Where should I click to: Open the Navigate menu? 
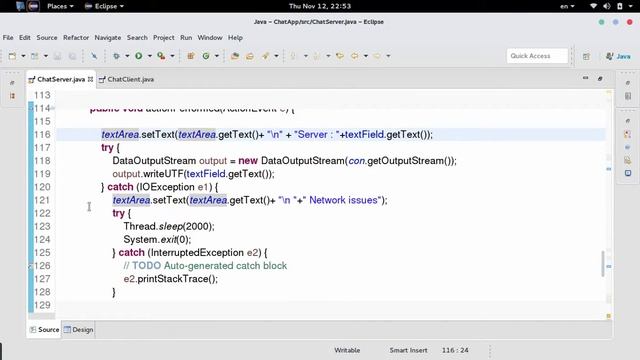[108, 38]
